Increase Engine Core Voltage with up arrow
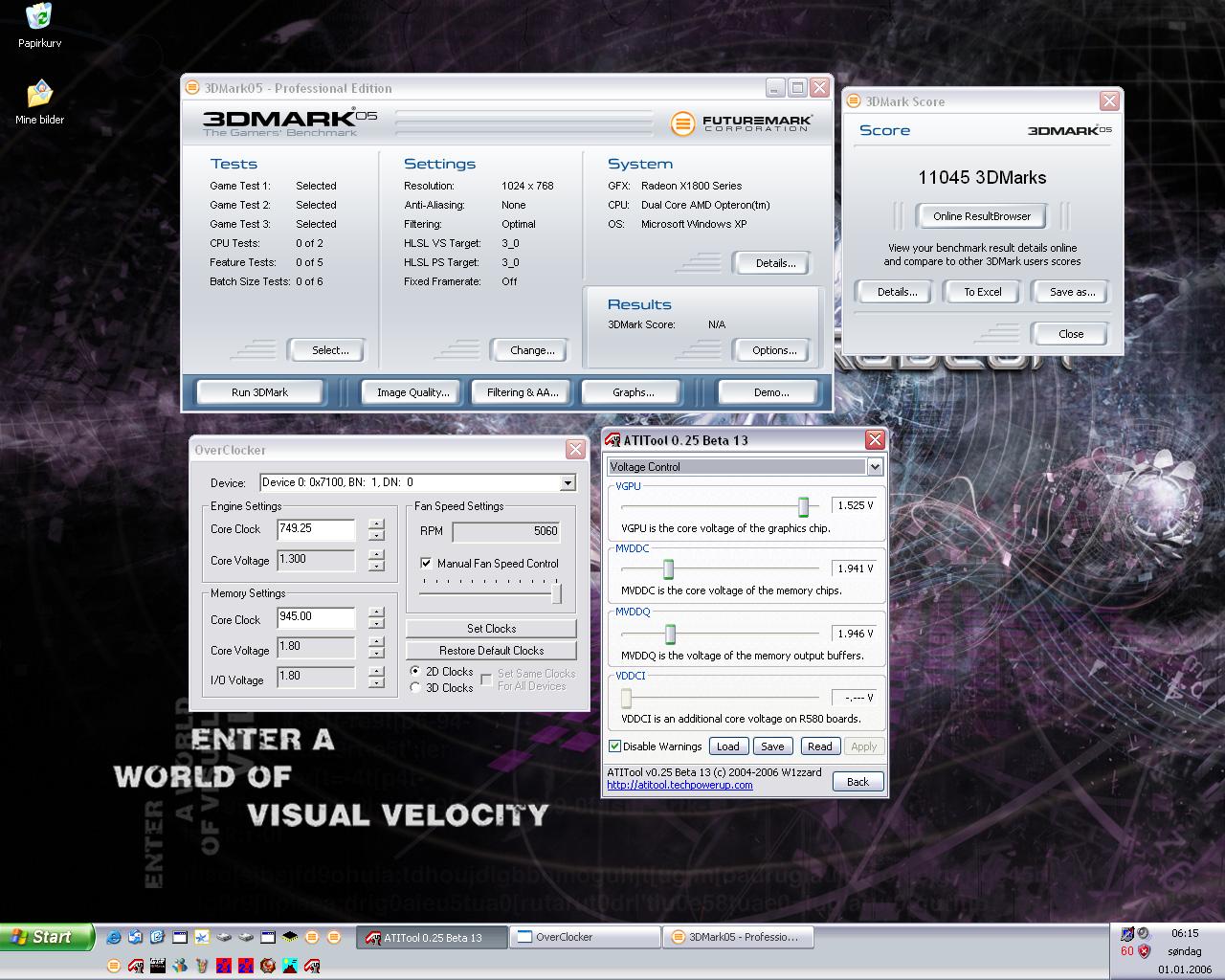This screenshot has width=1225, height=980. click(x=376, y=554)
